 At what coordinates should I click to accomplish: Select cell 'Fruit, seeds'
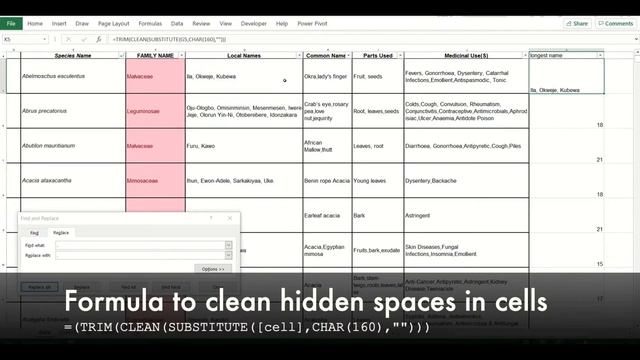[378, 76]
